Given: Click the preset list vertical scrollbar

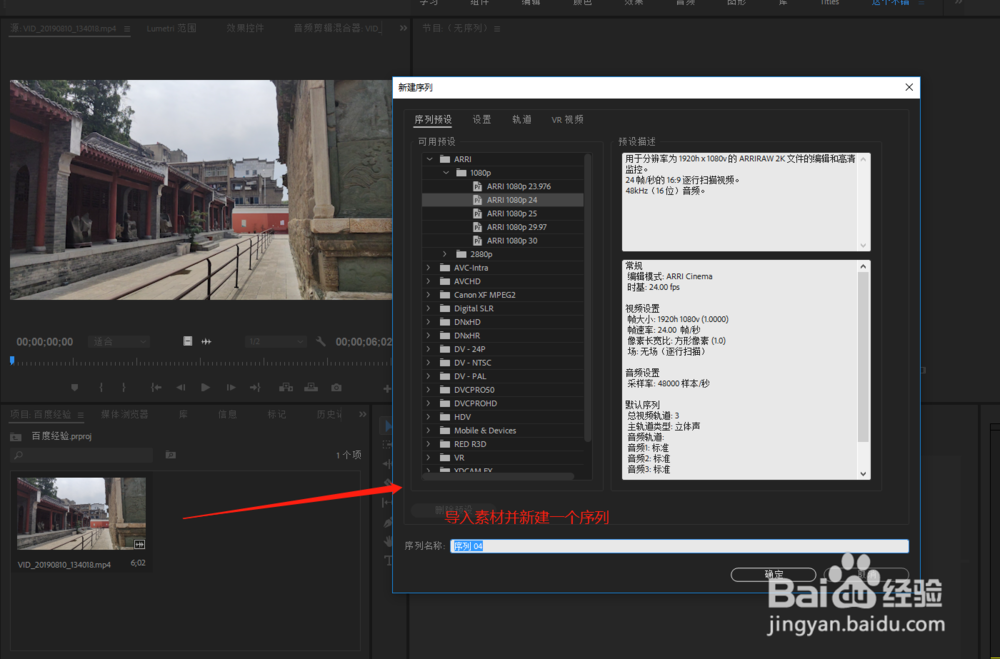Looking at the screenshot, I should point(587,297).
